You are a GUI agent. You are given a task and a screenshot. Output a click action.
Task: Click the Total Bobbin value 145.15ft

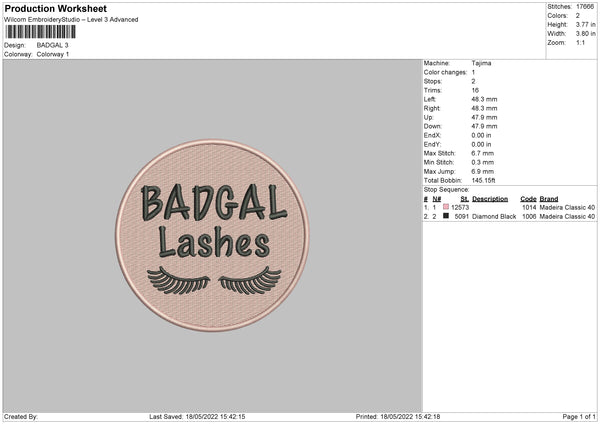(484, 181)
